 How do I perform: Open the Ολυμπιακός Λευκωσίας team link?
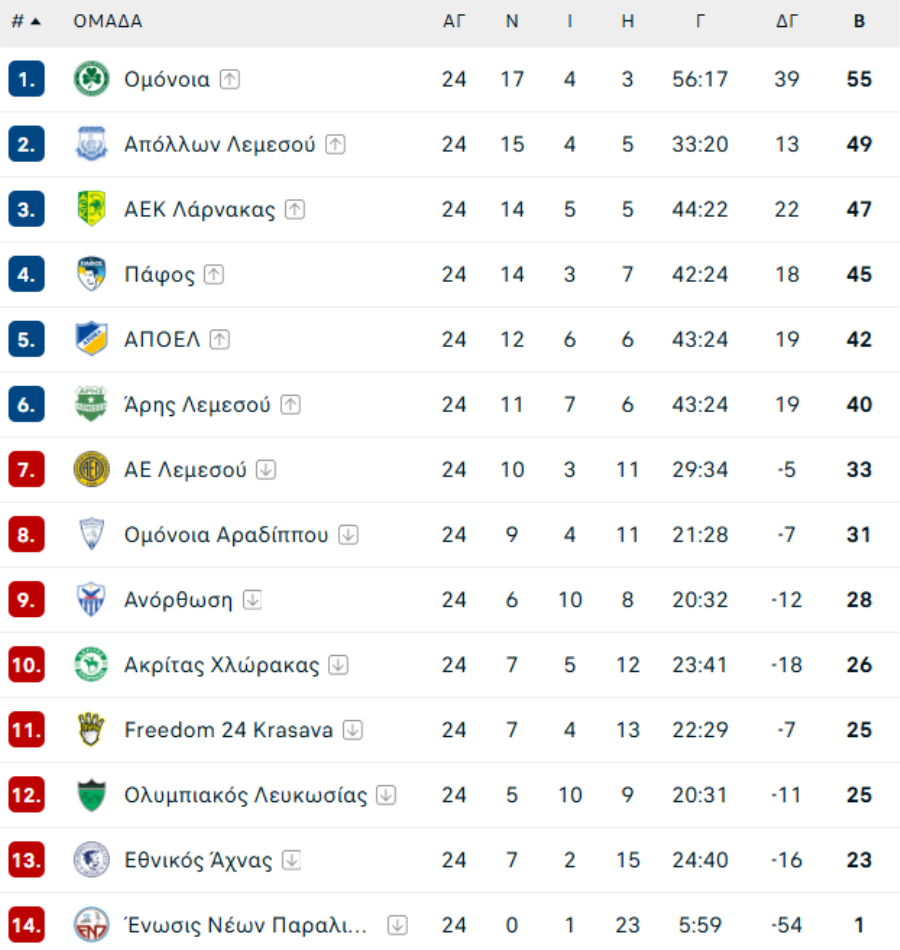click(245, 795)
